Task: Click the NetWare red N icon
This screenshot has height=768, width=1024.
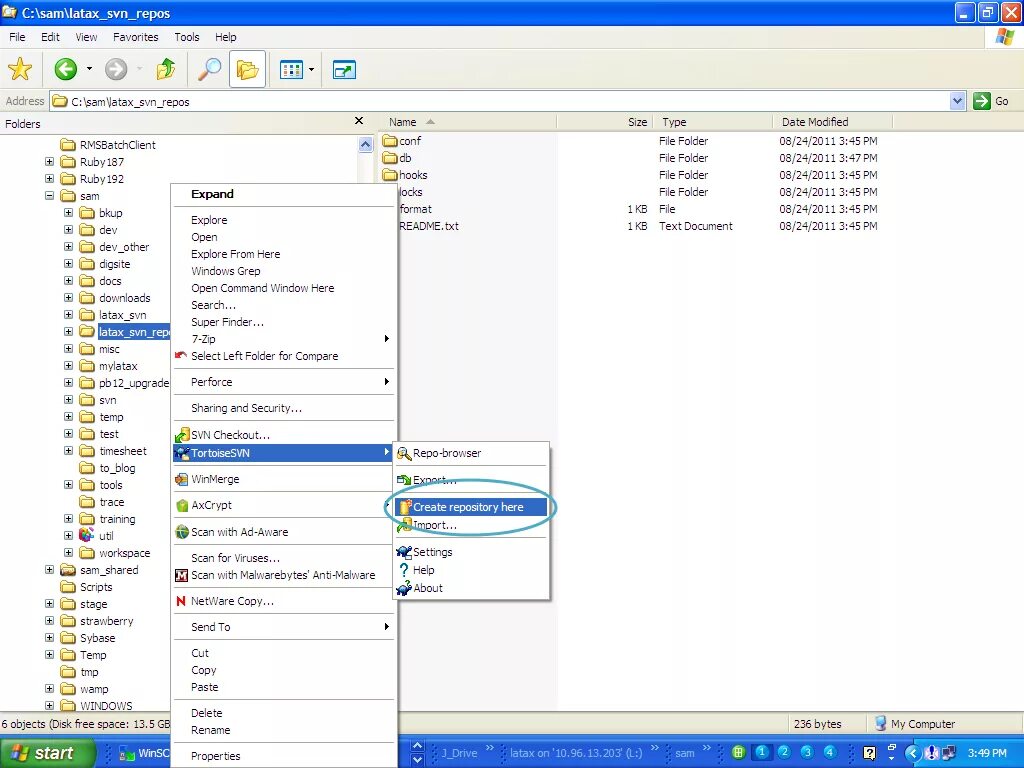Action: tap(181, 601)
